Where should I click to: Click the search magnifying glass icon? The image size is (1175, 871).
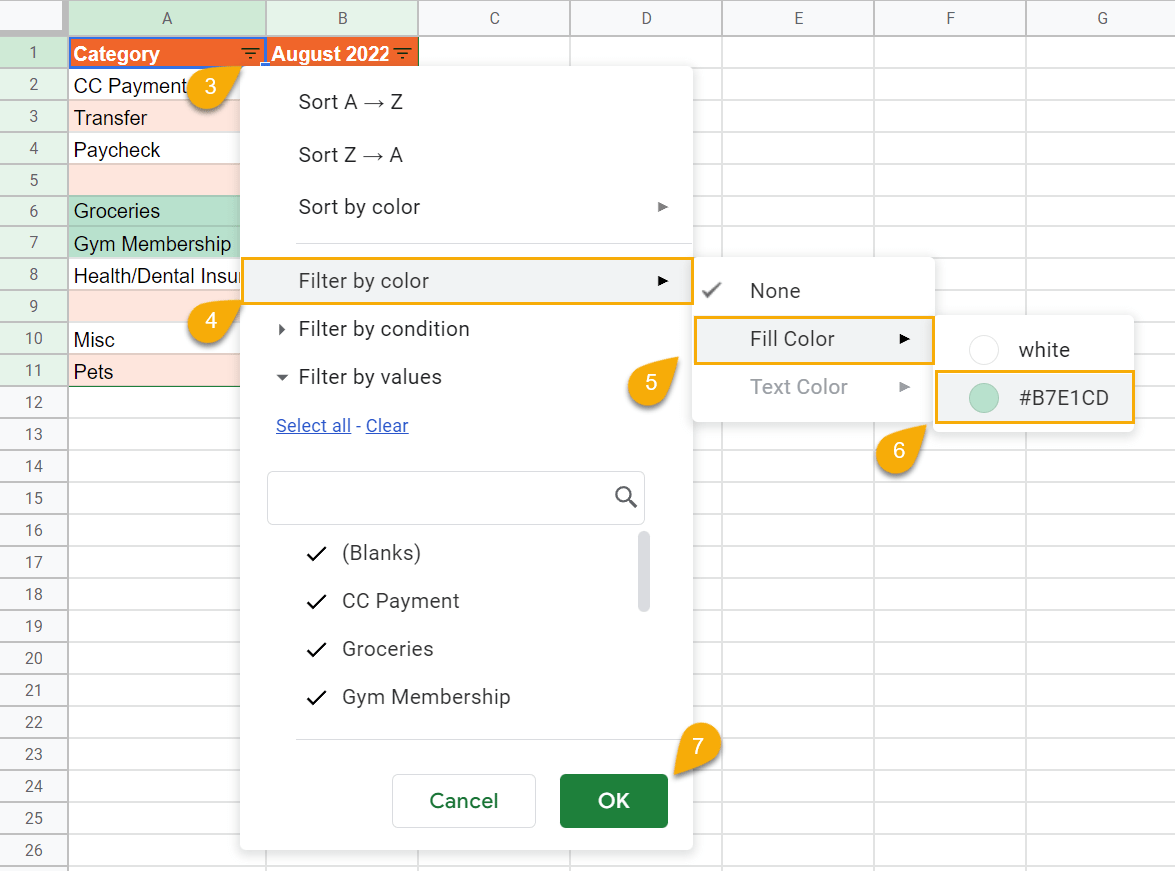(626, 497)
